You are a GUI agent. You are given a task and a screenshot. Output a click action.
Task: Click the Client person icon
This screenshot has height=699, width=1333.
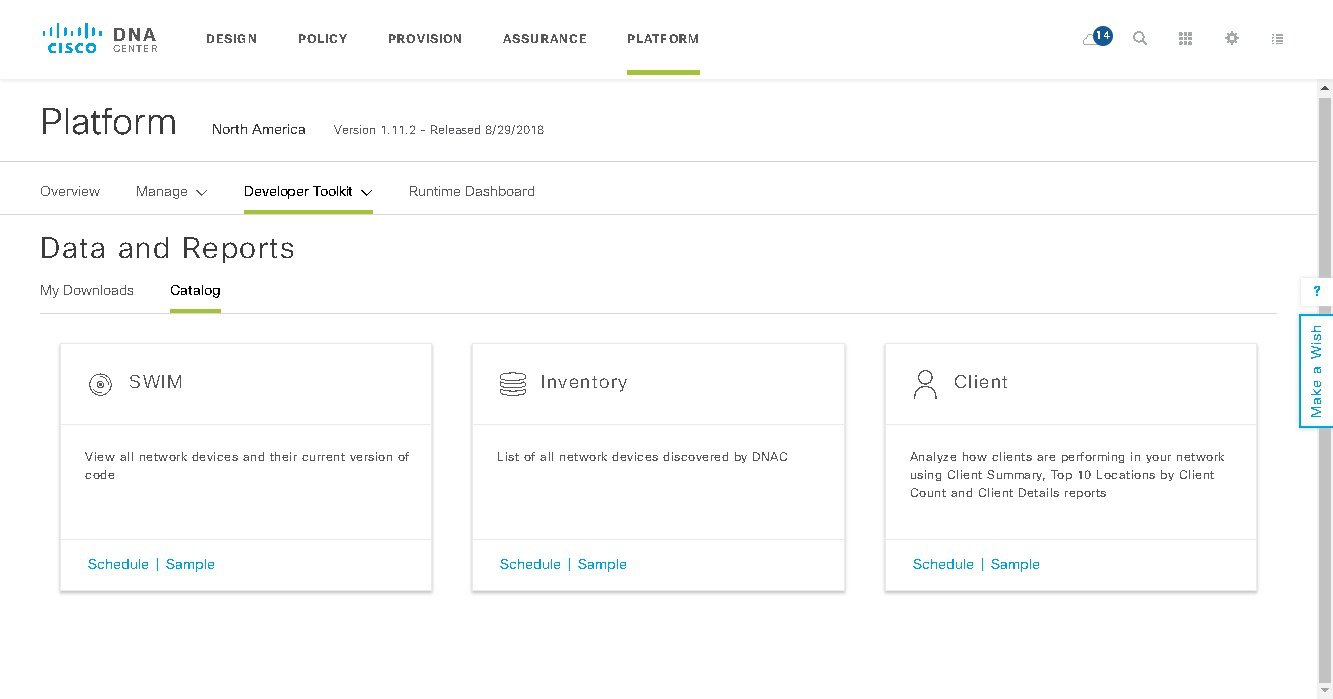pos(925,384)
